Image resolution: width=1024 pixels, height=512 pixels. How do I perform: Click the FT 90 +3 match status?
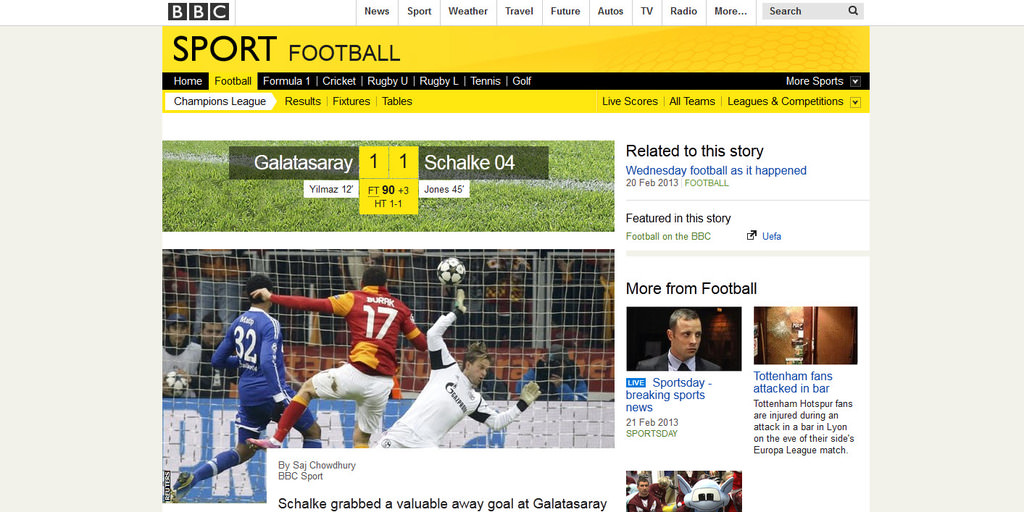[389, 190]
